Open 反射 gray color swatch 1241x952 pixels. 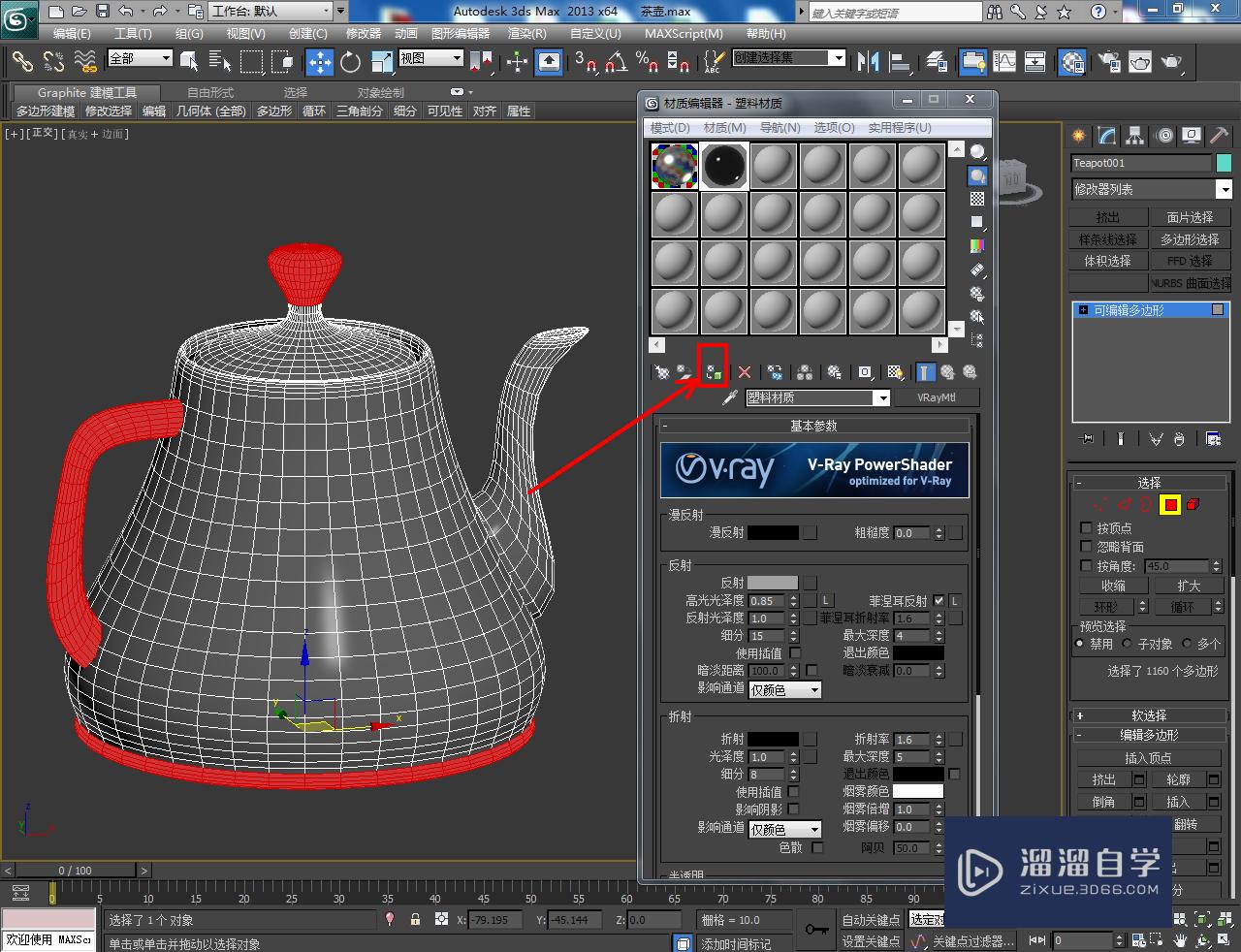pyautogui.click(x=773, y=583)
